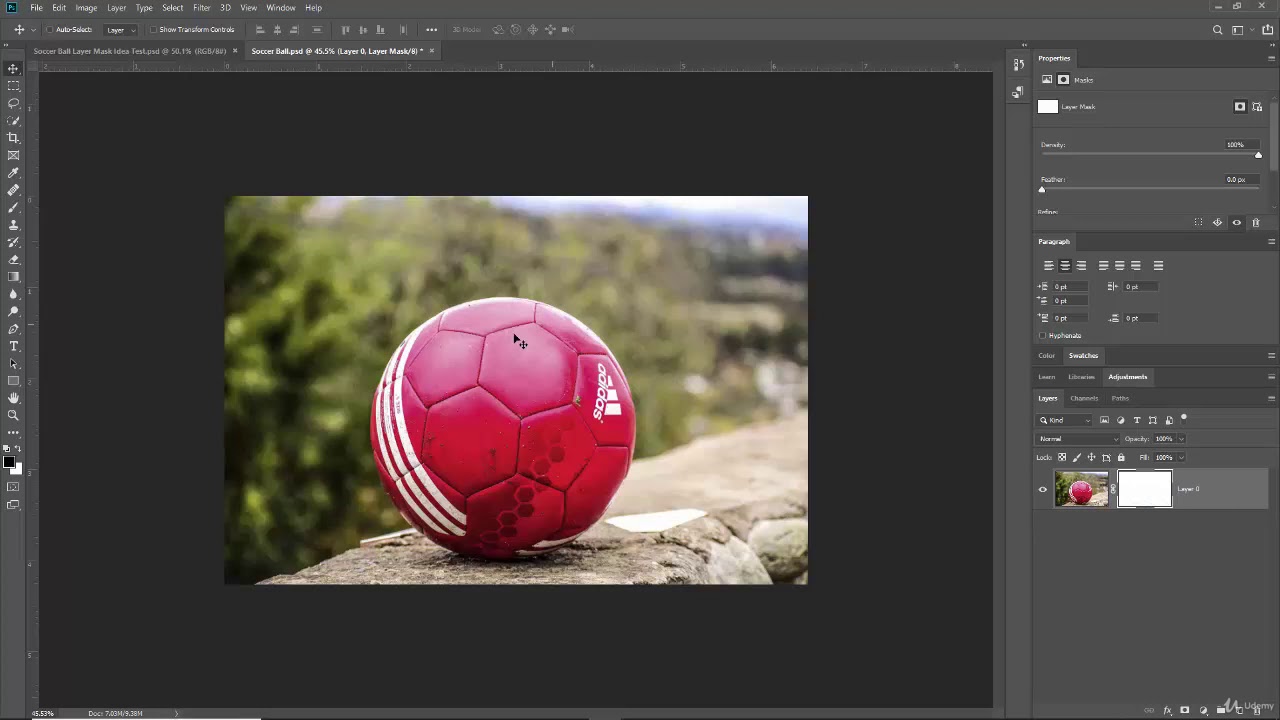Select the Zoom tool in the toolbar
This screenshot has width=1280, height=720.
point(13,415)
